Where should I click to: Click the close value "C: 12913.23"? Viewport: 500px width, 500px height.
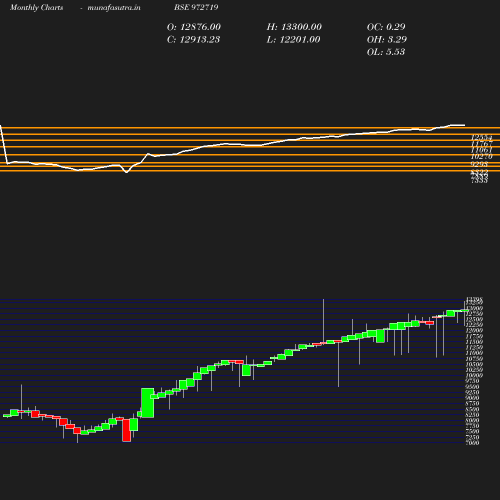(x=193, y=40)
